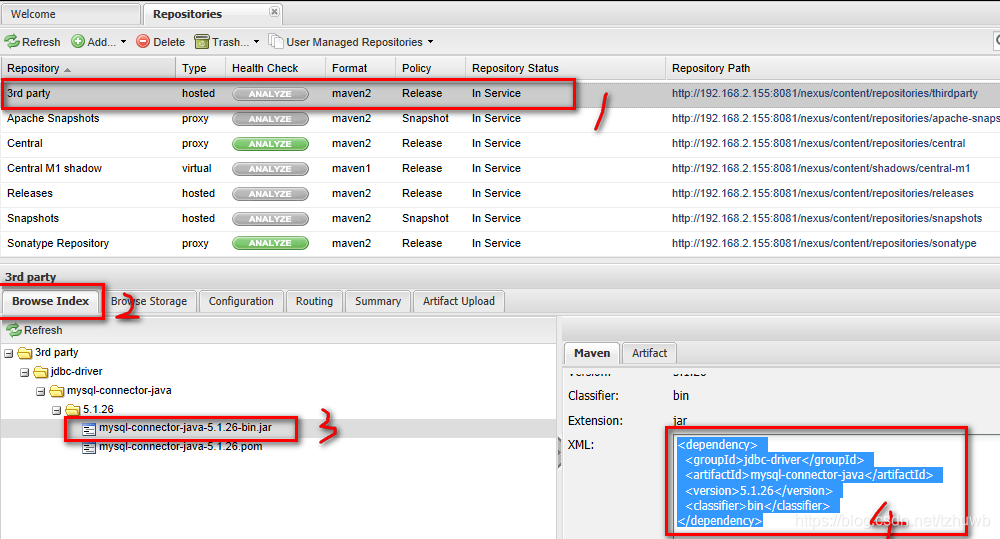1000x539 pixels.
Task: Click the file icon of the bin.jar entry
Action: [89, 429]
